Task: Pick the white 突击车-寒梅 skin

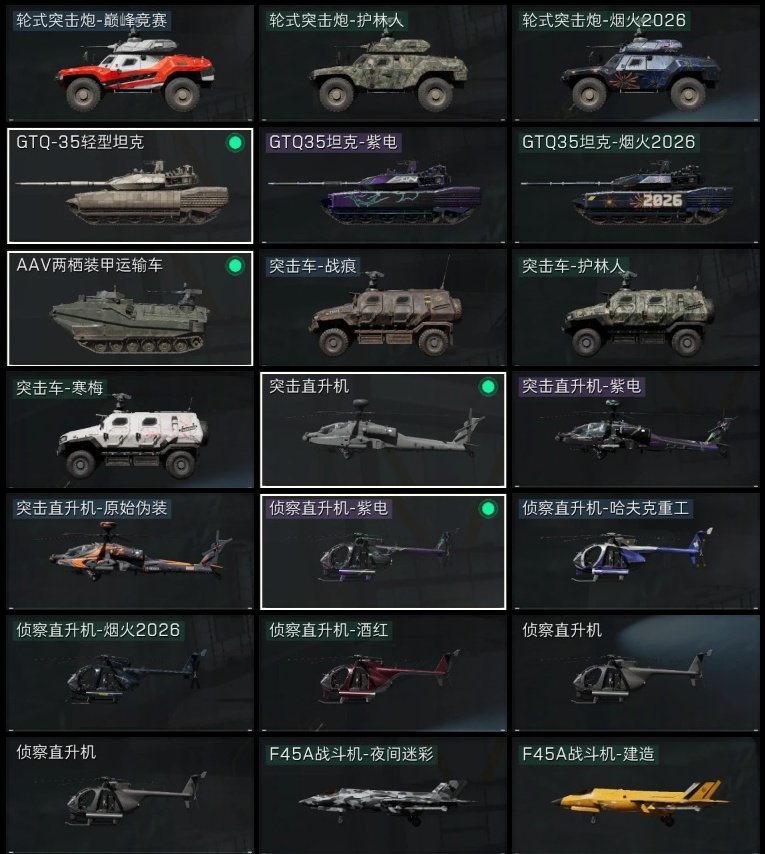Action: [x=130, y=430]
